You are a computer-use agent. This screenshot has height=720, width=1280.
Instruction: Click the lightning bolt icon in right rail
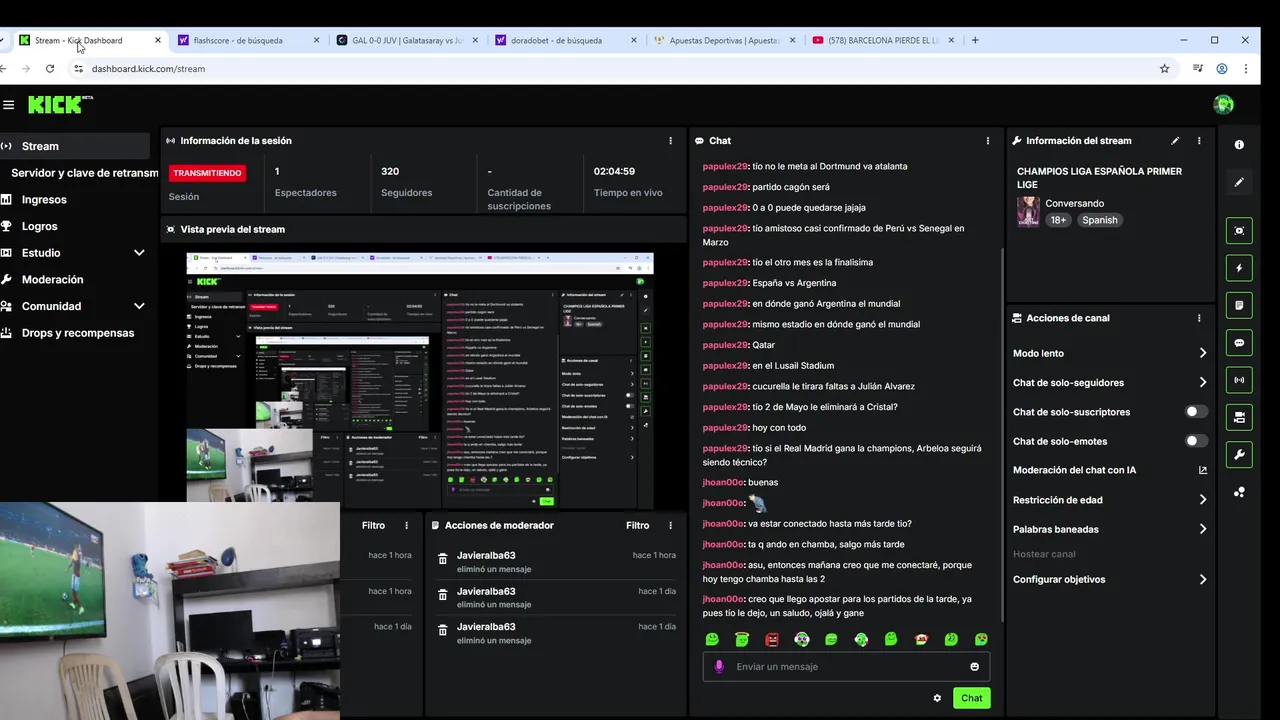tap(1239, 268)
